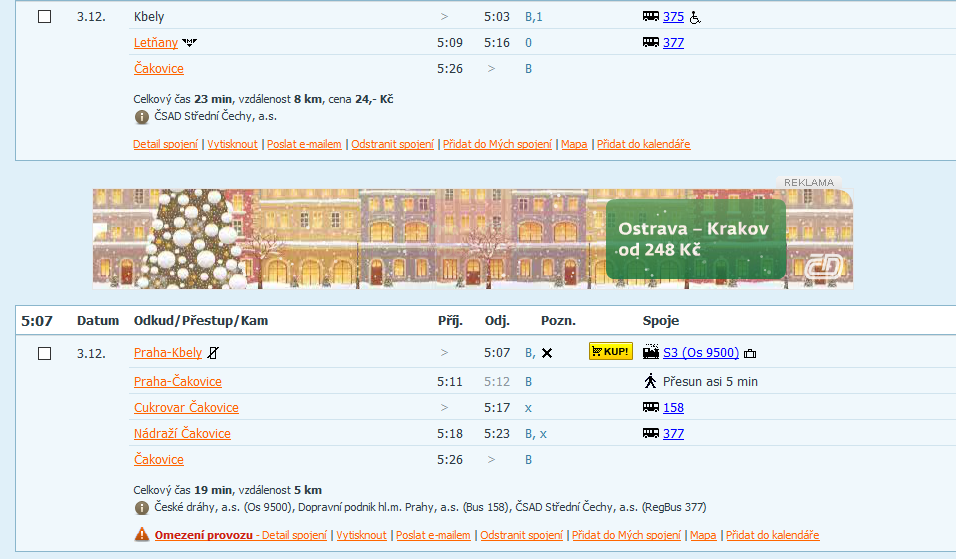
Task: Click the train icon before S3 (Os 9500)
Action: [651, 352]
